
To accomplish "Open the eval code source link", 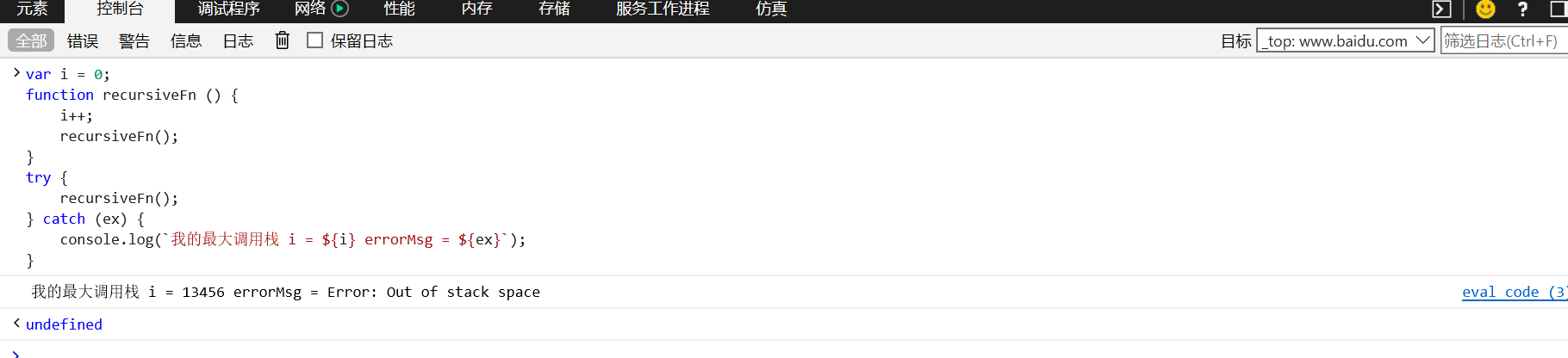I will click(1514, 292).
